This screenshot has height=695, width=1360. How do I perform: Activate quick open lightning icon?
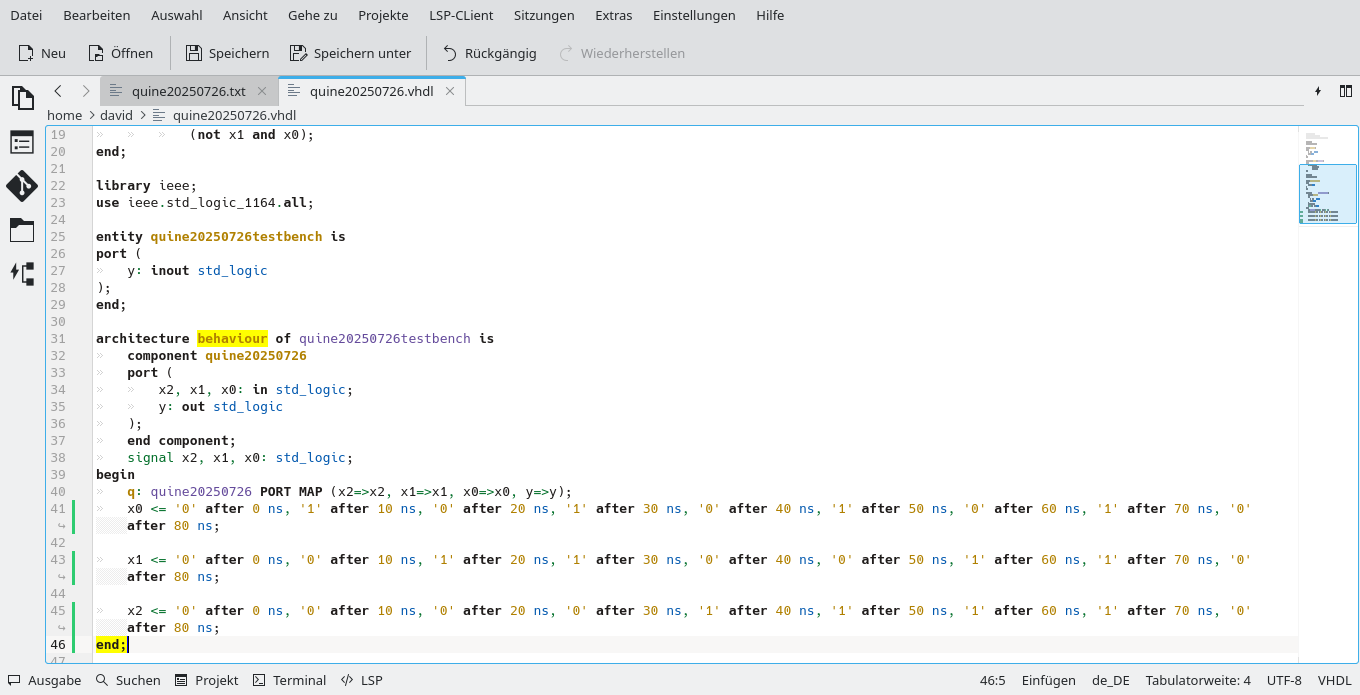[x=1317, y=91]
